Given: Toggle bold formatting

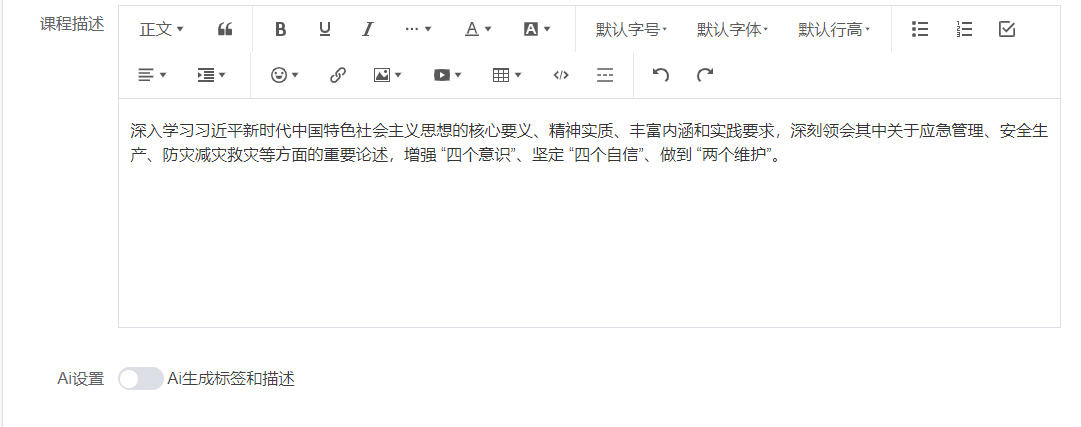Looking at the screenshot, I should tap(280, 30).
